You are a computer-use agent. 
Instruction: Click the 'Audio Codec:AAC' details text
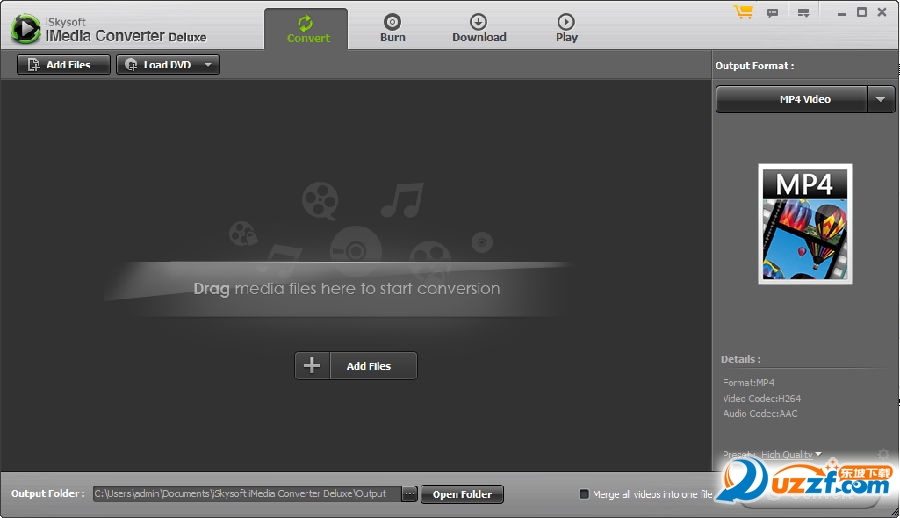pyautogui.click(x=760, y=413)
